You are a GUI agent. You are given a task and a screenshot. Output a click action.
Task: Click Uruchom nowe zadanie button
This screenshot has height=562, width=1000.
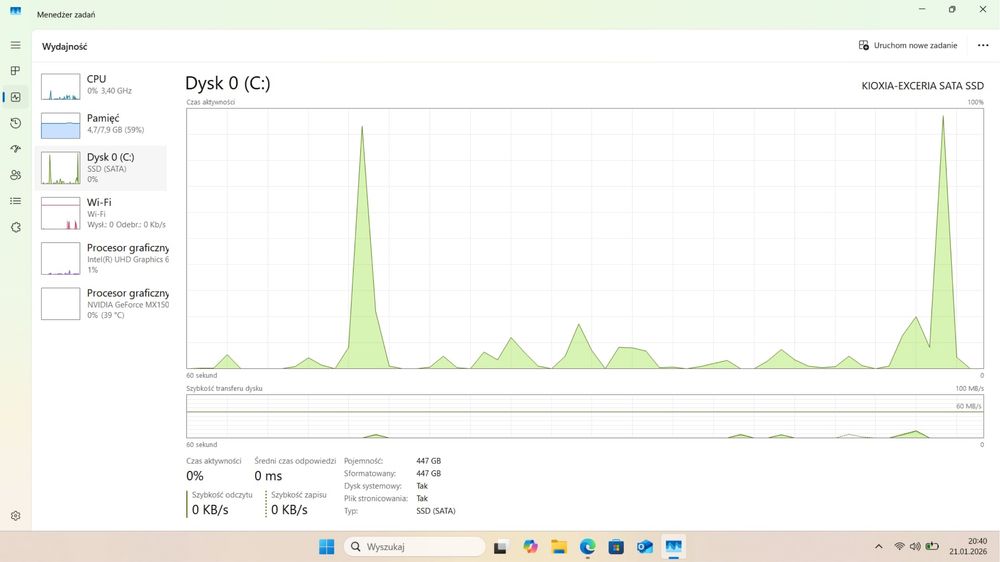908,45
